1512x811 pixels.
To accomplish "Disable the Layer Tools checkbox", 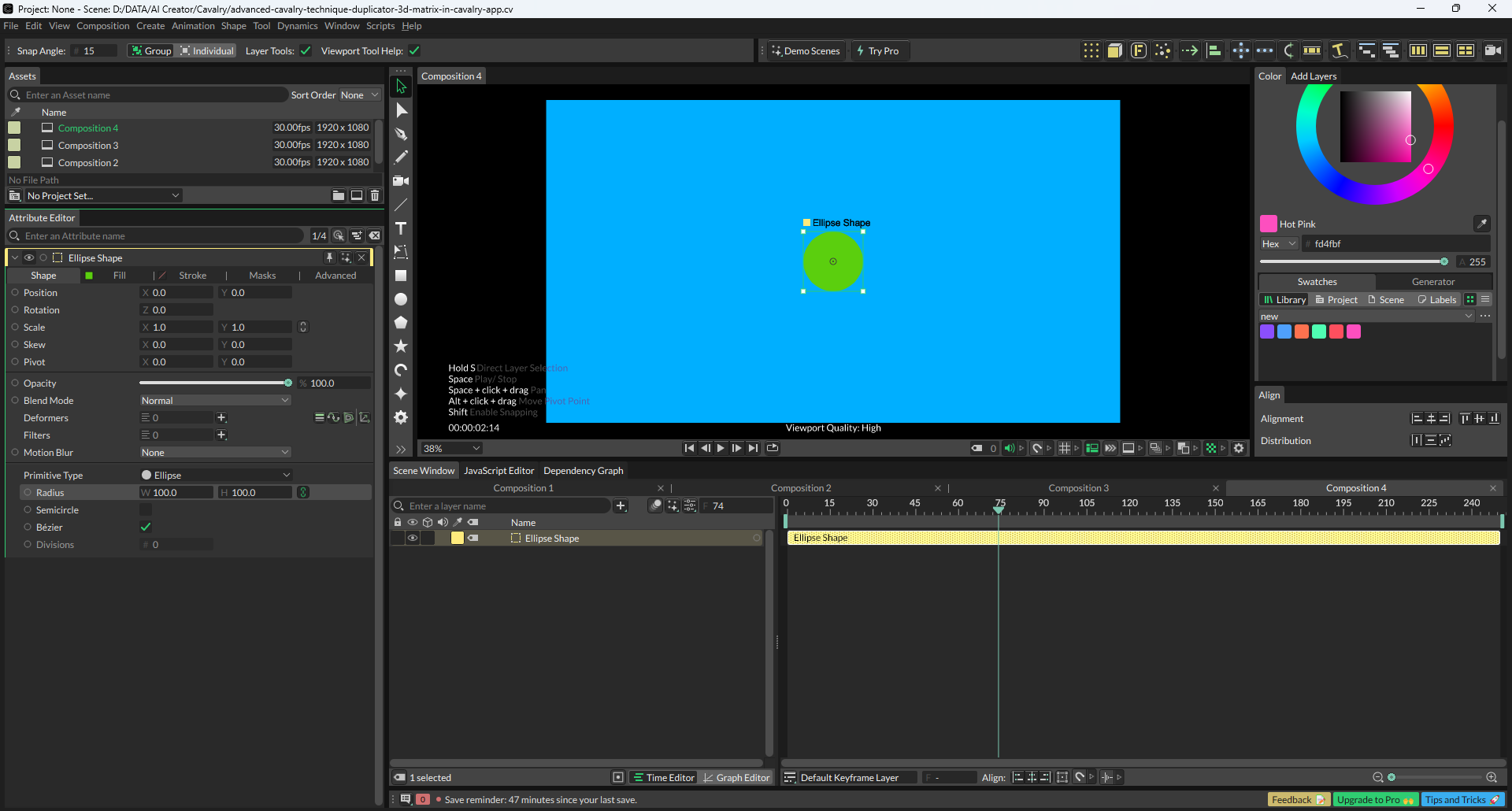I will (x=306, y=51).
